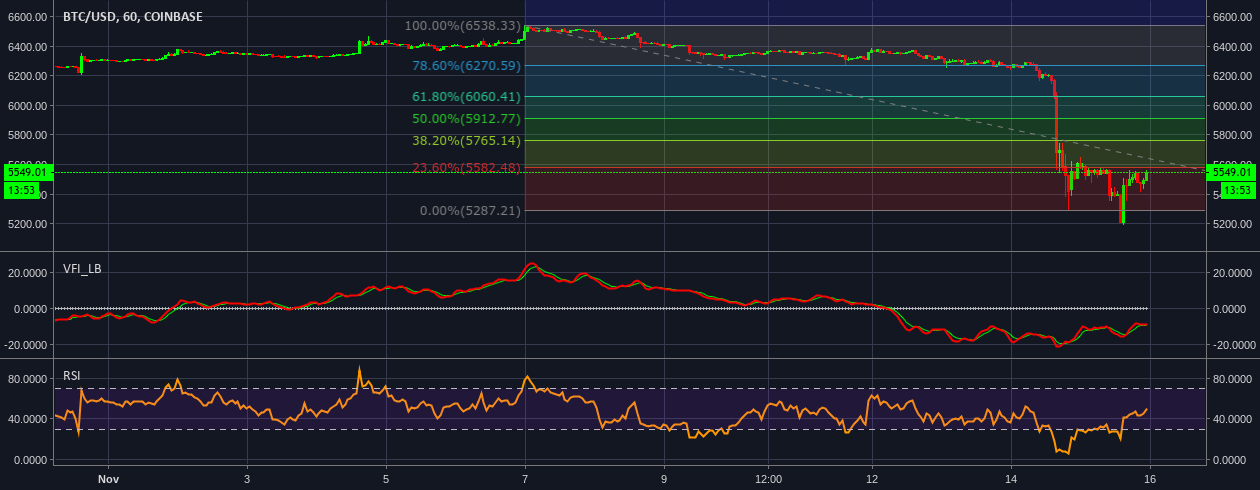The height and width of the screenshot is (490, 1260).
Task: Click the left-side 5549.01 current price tag
Action: click(27, 172)
